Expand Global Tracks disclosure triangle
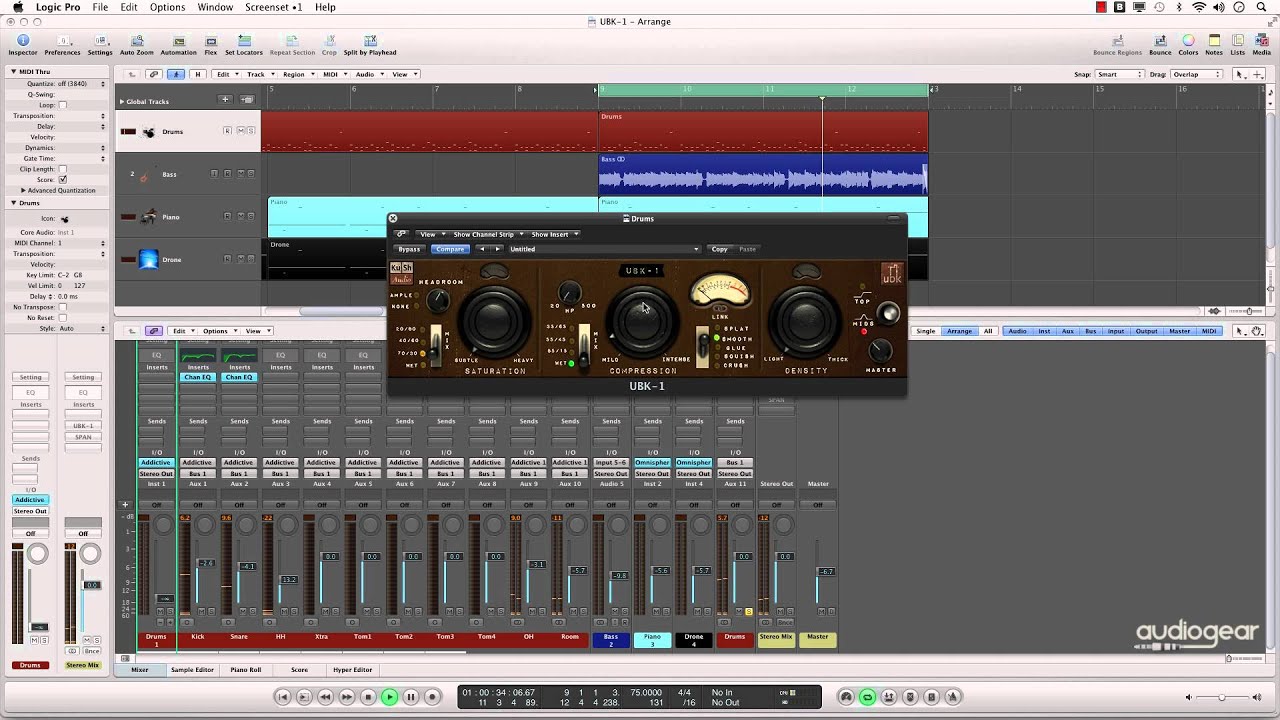Viewport: 1280px width, 720px height. [x=122, y=101]
